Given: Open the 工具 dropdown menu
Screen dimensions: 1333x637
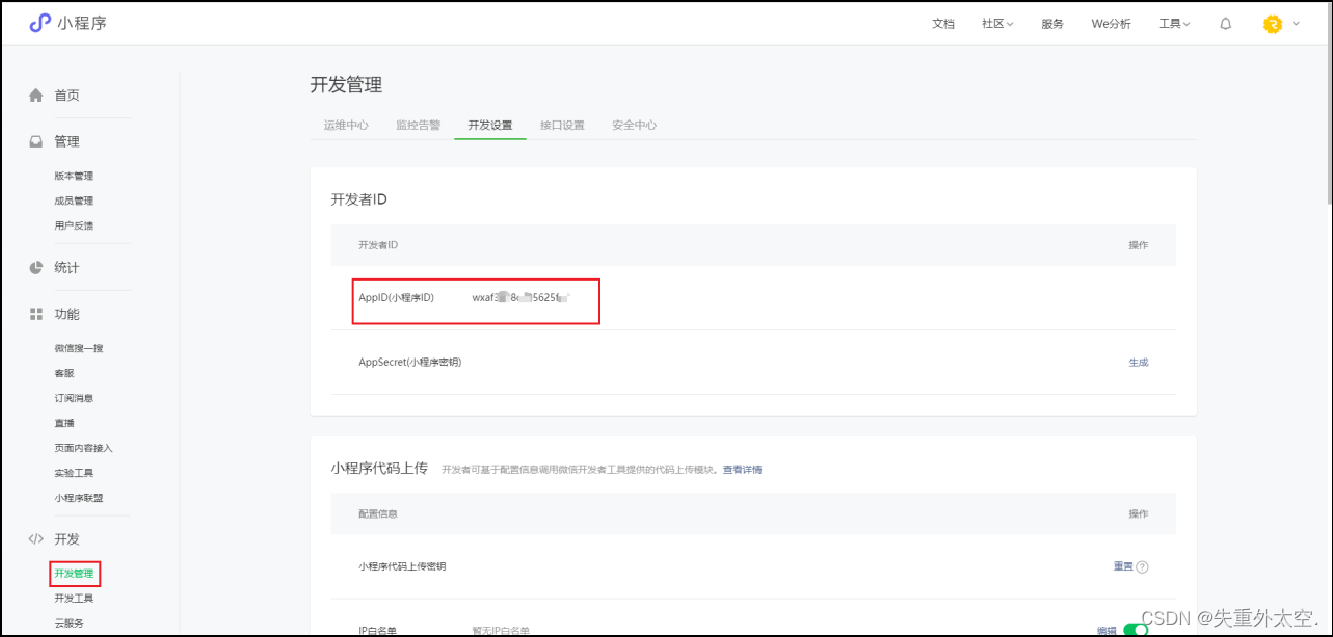Looking at the screenshot, I should tap(1172, 23).
